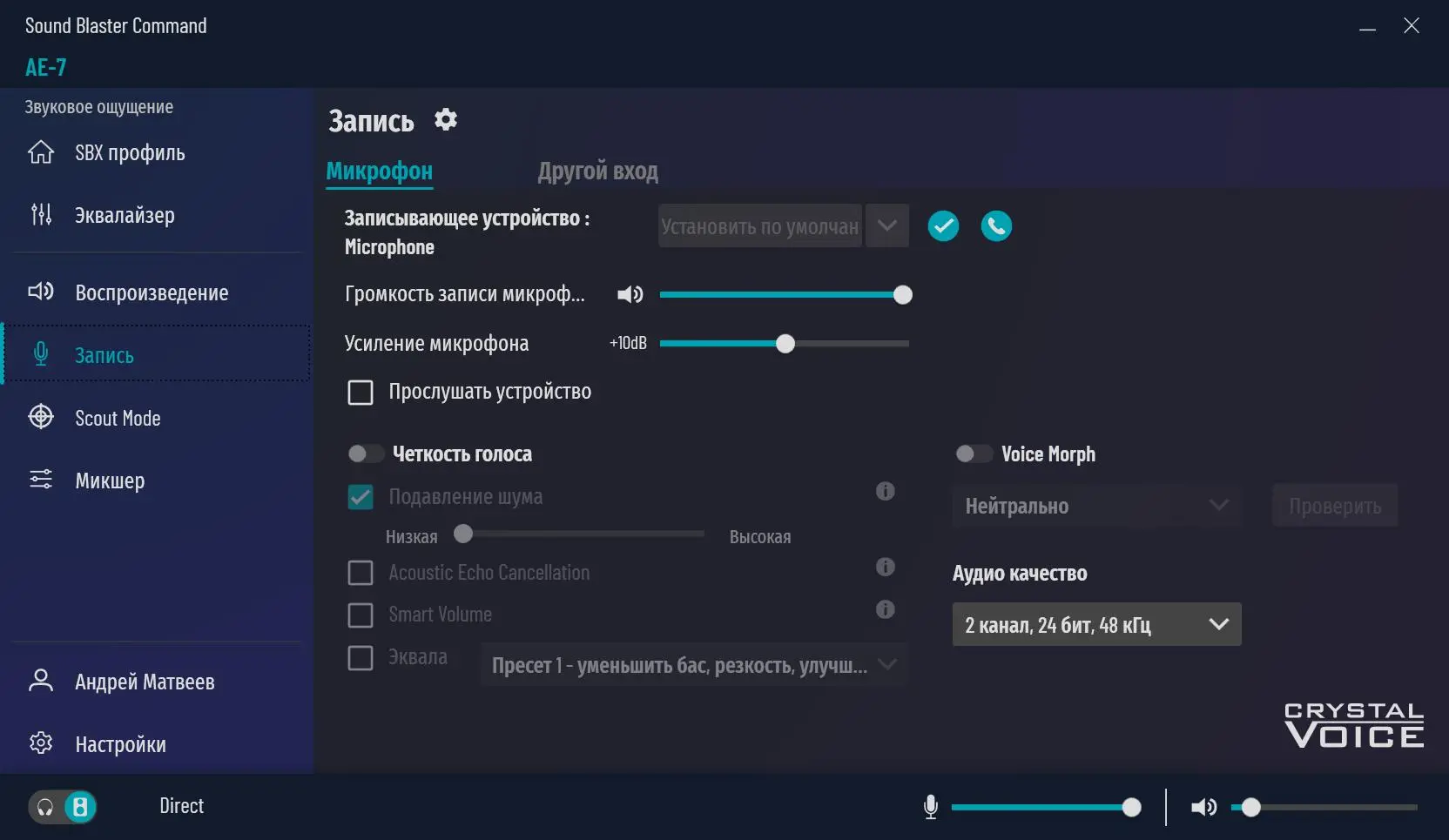This screenshot has height=840, width=1449.
Task: Toggle the Четкость голоса switch
Action: [365, 454]
